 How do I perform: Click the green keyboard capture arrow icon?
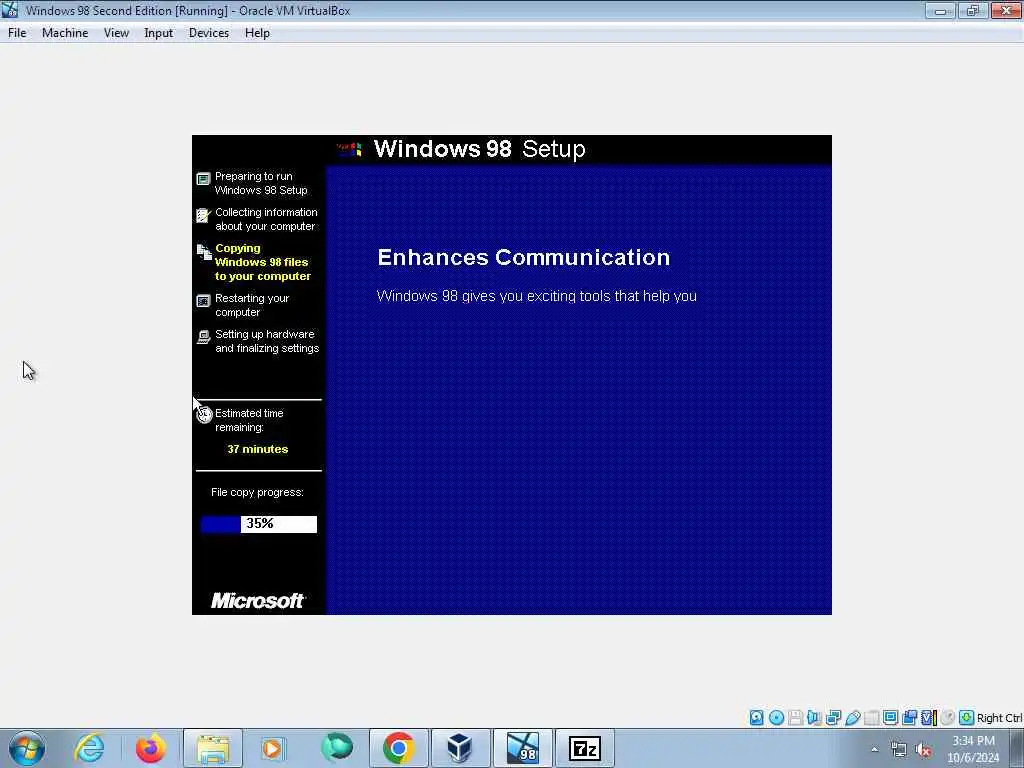point(967,718)
